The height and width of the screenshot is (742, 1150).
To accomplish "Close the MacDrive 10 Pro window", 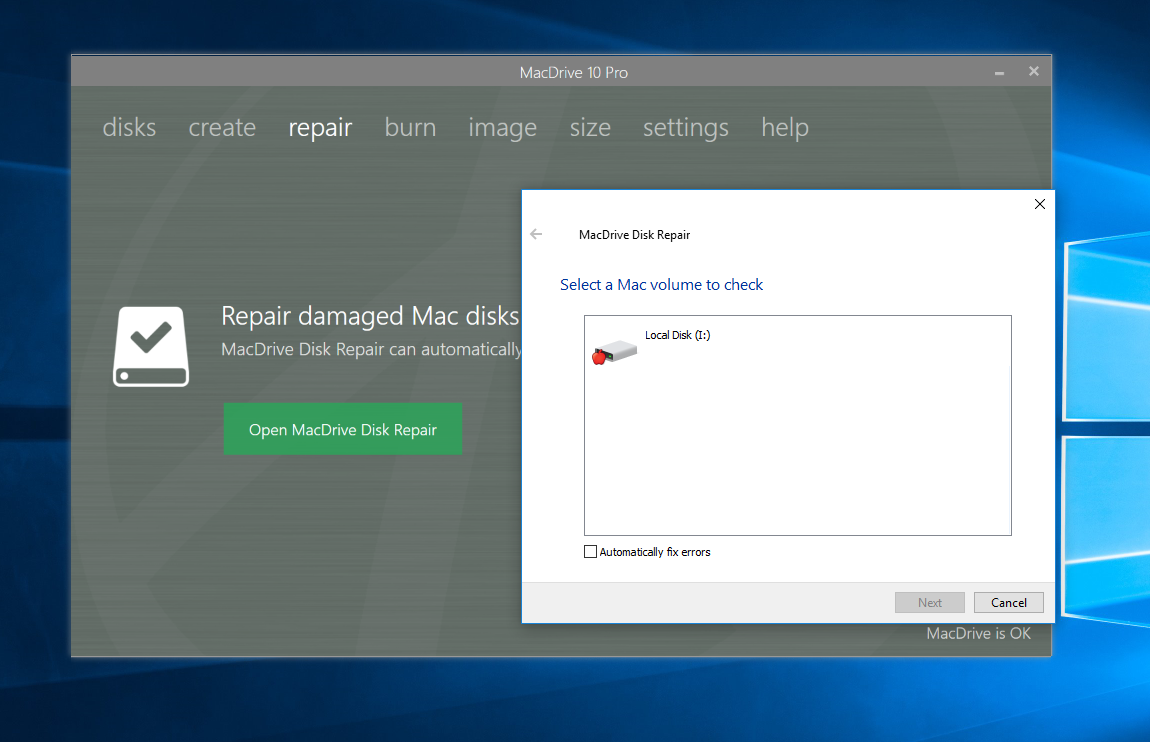I will (x=1034, y=71).
